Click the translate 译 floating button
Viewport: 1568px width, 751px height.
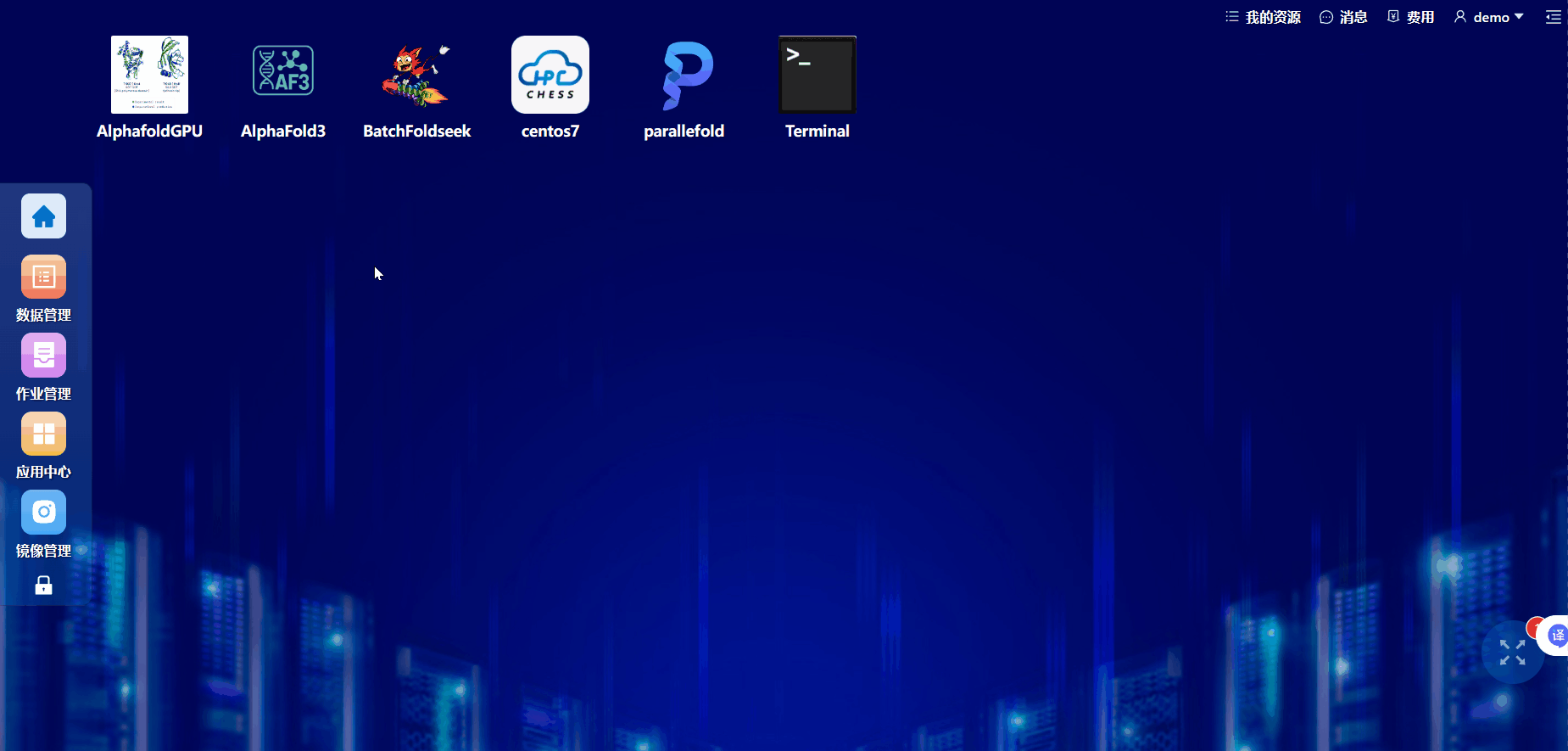(x=1557, y=636)
